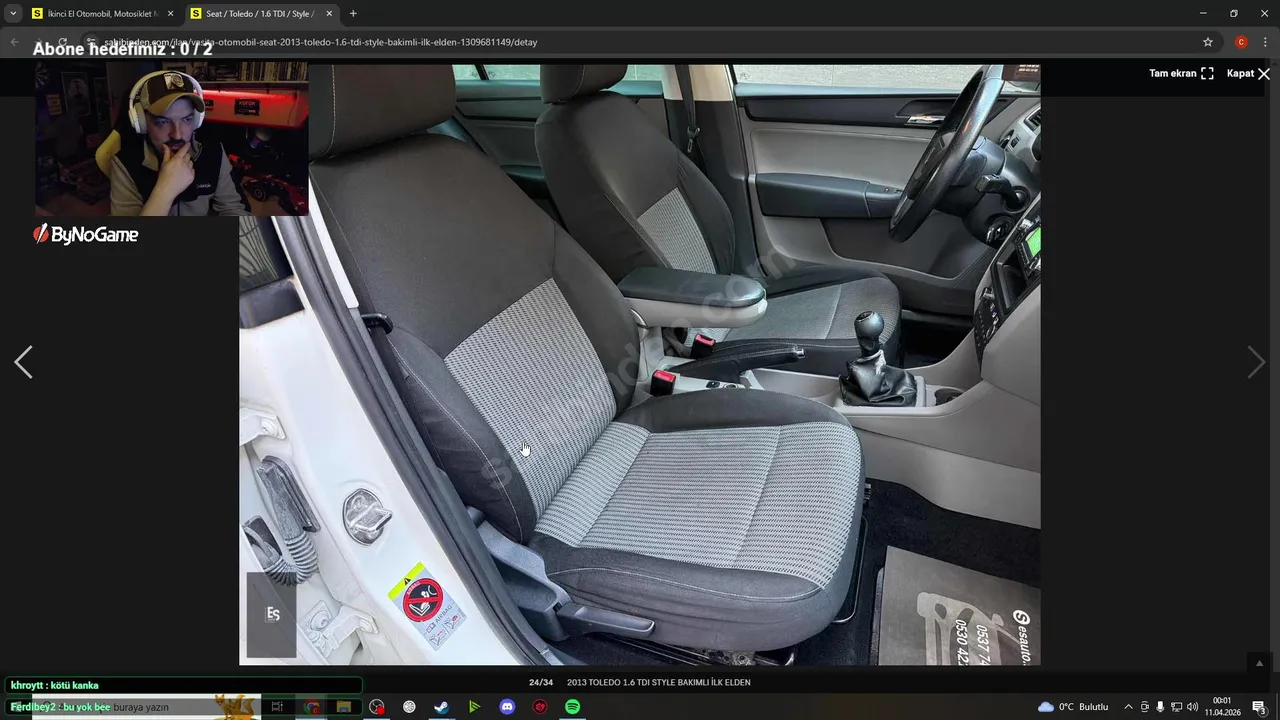Click the 24/34 photo counter

[541, 683]
